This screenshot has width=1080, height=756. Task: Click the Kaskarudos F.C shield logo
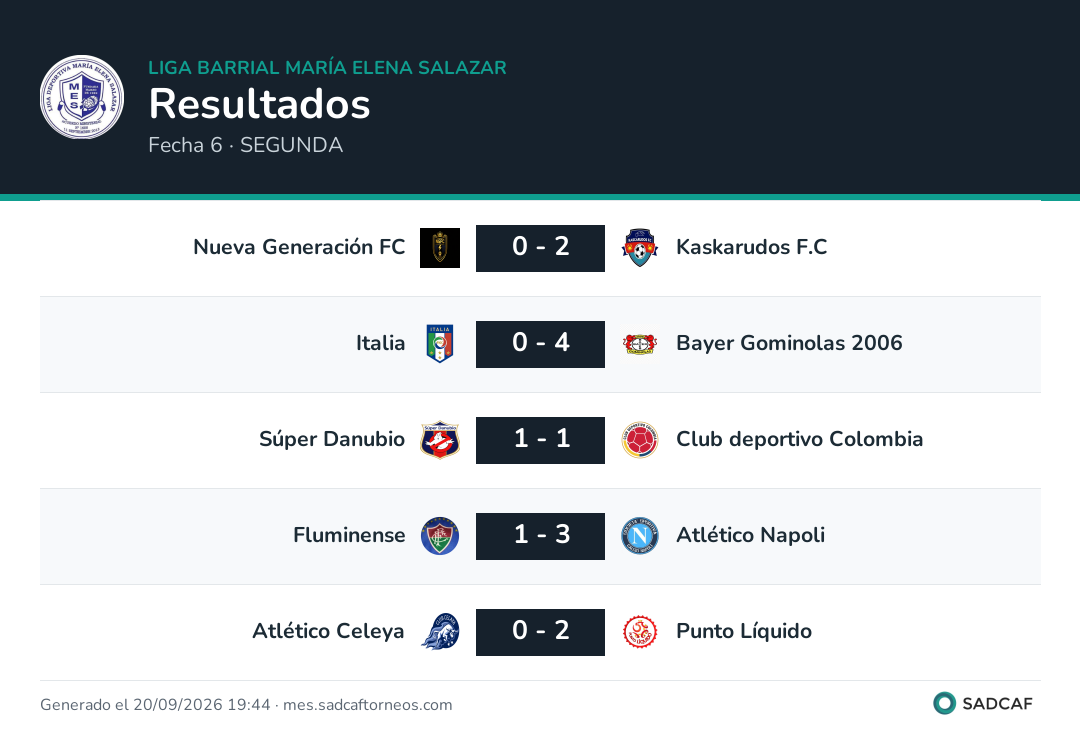click(640, 248)
